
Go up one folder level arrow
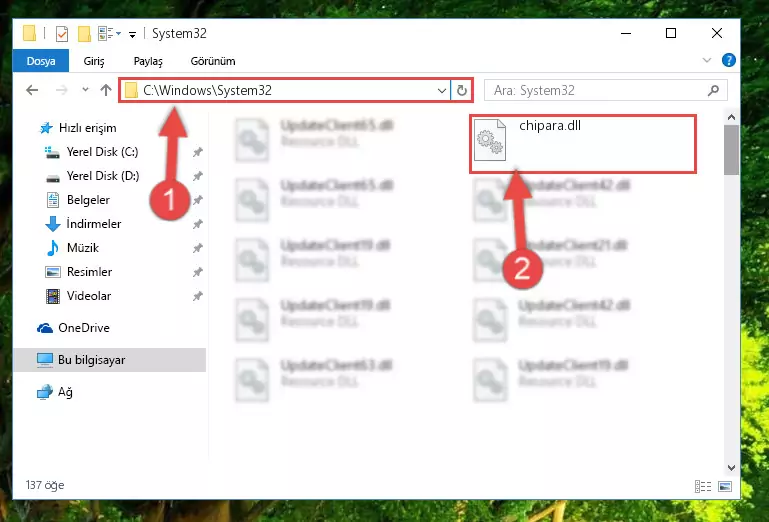(x=105, y=90)
